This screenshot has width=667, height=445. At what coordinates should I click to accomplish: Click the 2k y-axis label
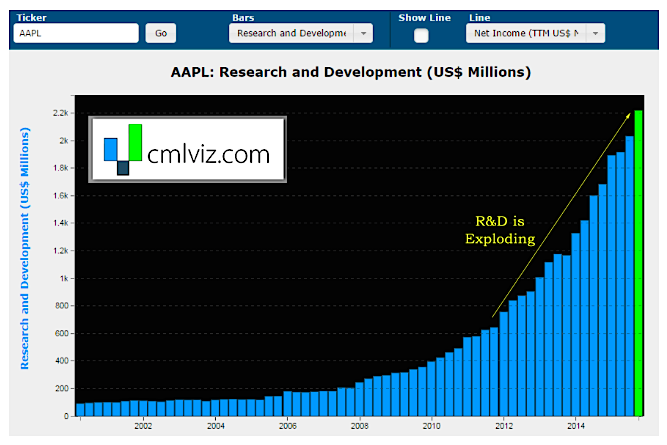coord(64,140)
